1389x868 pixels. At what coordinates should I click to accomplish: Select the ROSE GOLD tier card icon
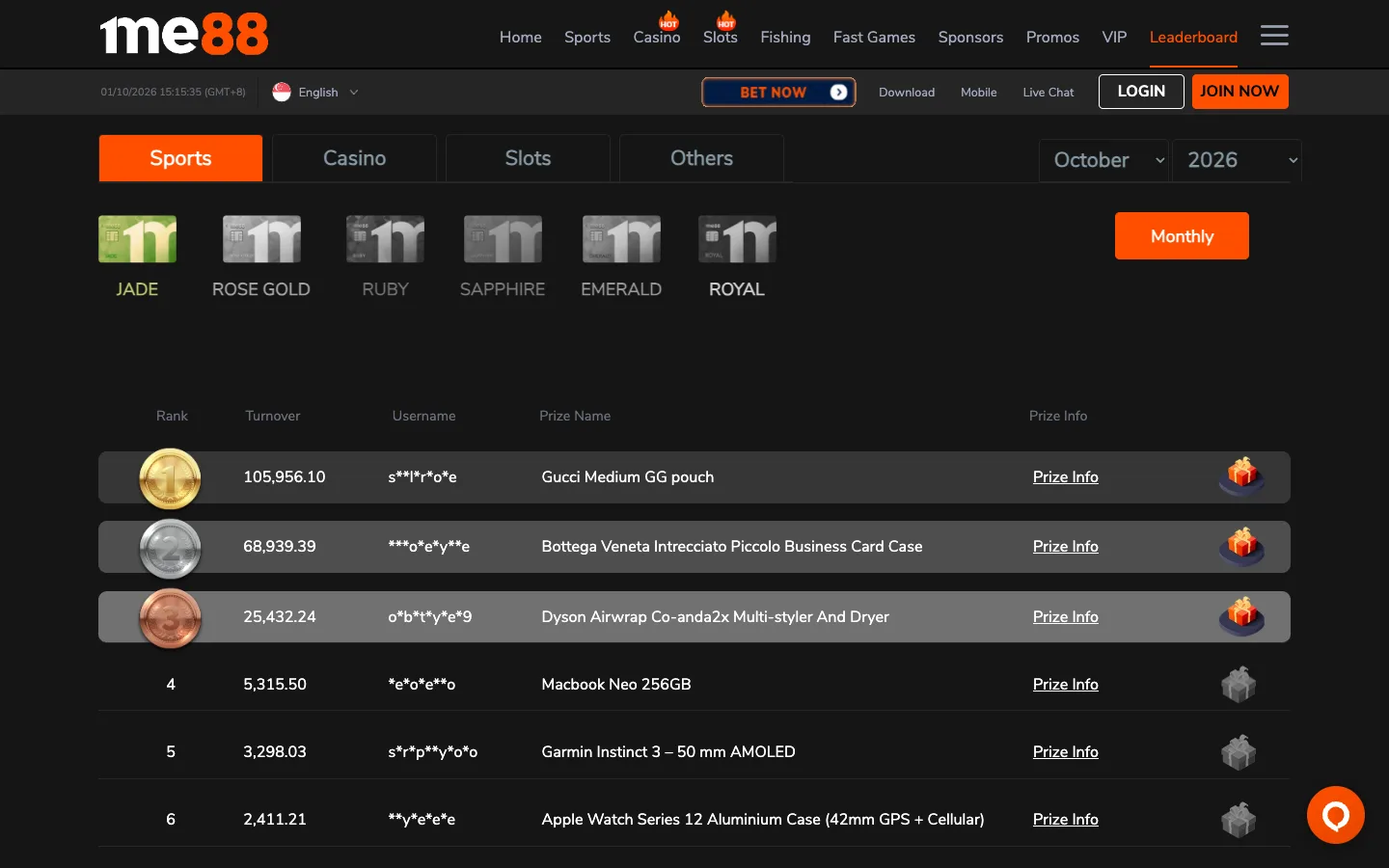pos(261,239)
